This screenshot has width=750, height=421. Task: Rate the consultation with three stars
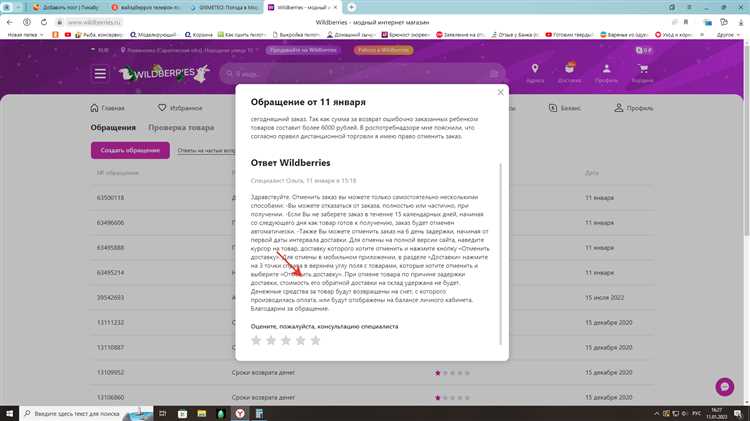click(286, 340)
